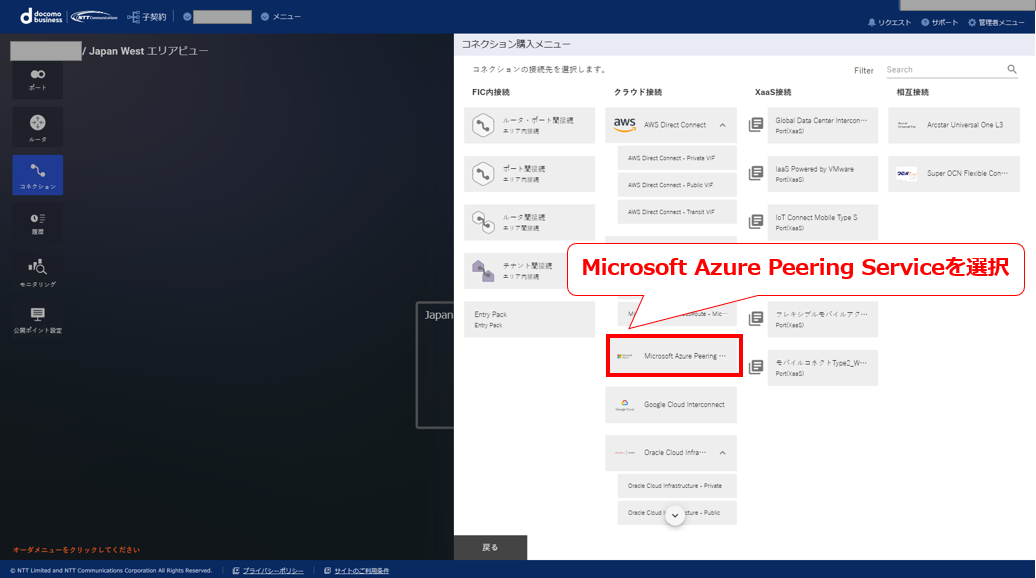Click the 戻る (Back) button
The image size is (1036, 578).
[x=490, y=548]
